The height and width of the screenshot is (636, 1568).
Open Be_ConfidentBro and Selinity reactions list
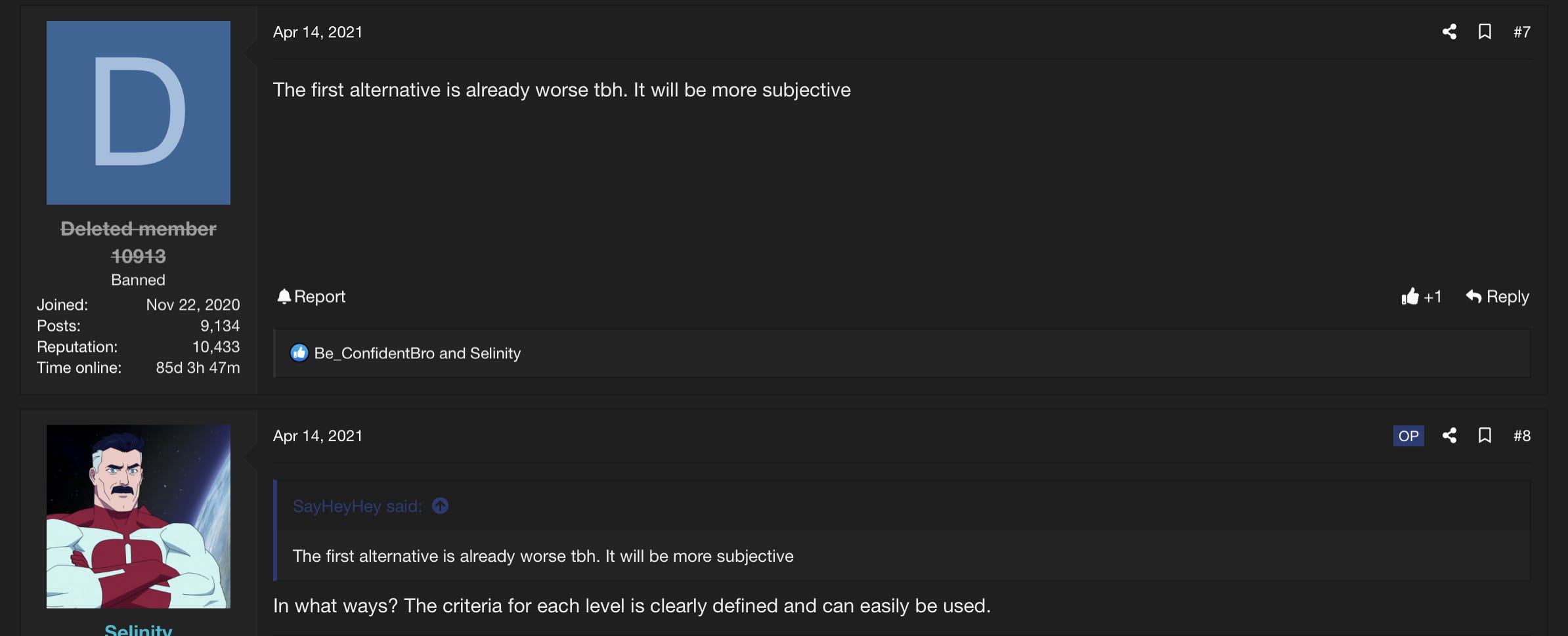[x=417, y=353]
